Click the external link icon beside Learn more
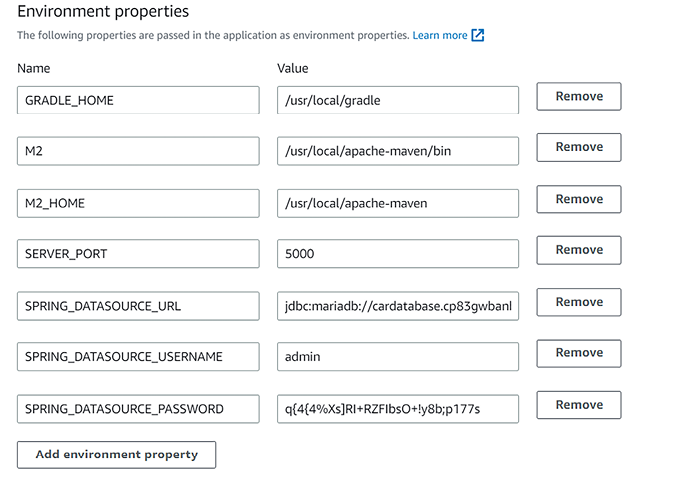691x480 pixels. pyautogui.click(x=478, y=35)
